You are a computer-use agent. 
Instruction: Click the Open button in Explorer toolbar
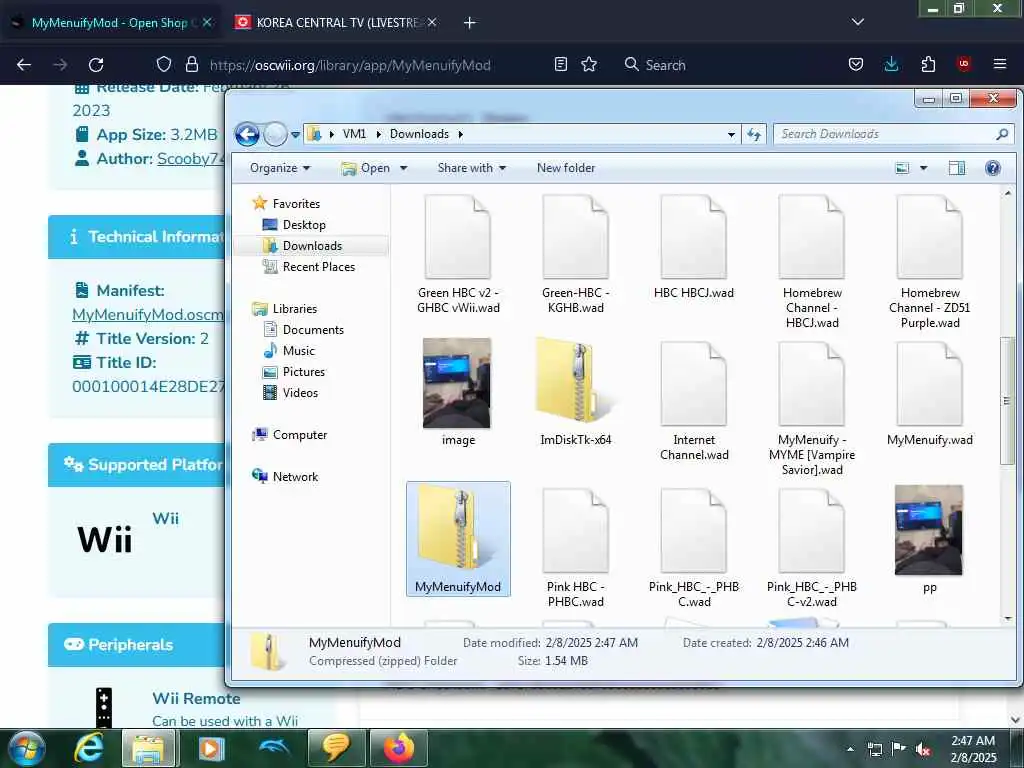click(365, 168)
